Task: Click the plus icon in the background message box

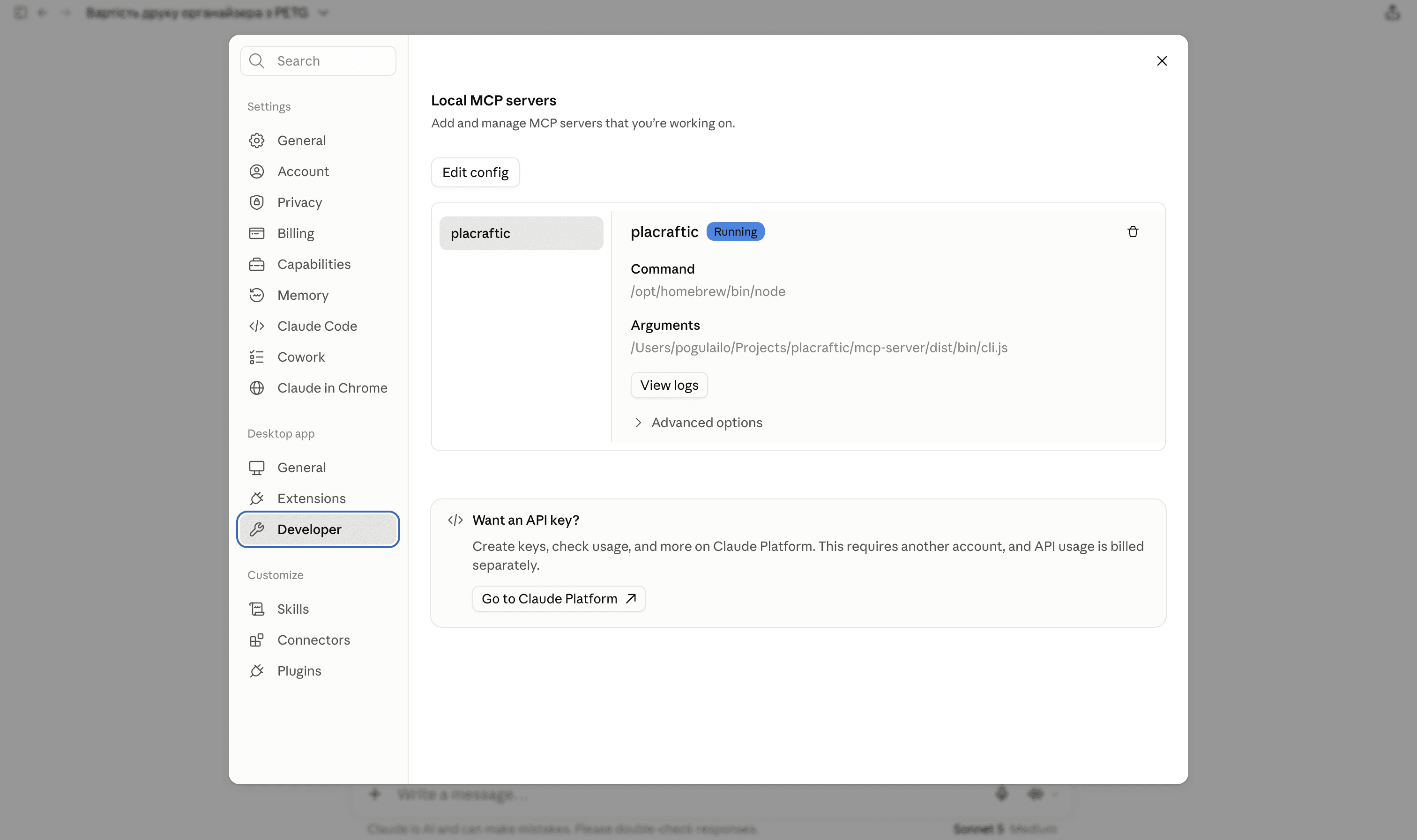Action: pos(375,794)
